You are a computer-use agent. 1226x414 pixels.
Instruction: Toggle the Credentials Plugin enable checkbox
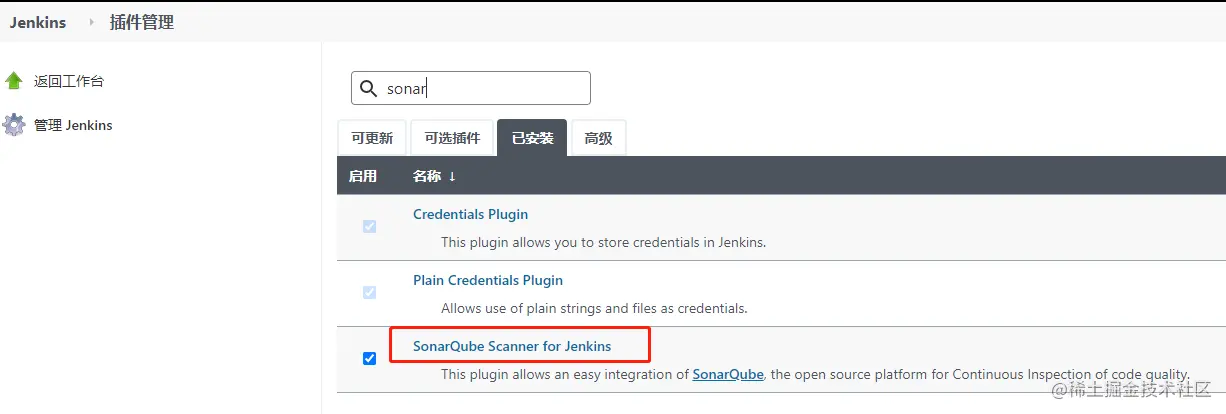tap(369, 227)
